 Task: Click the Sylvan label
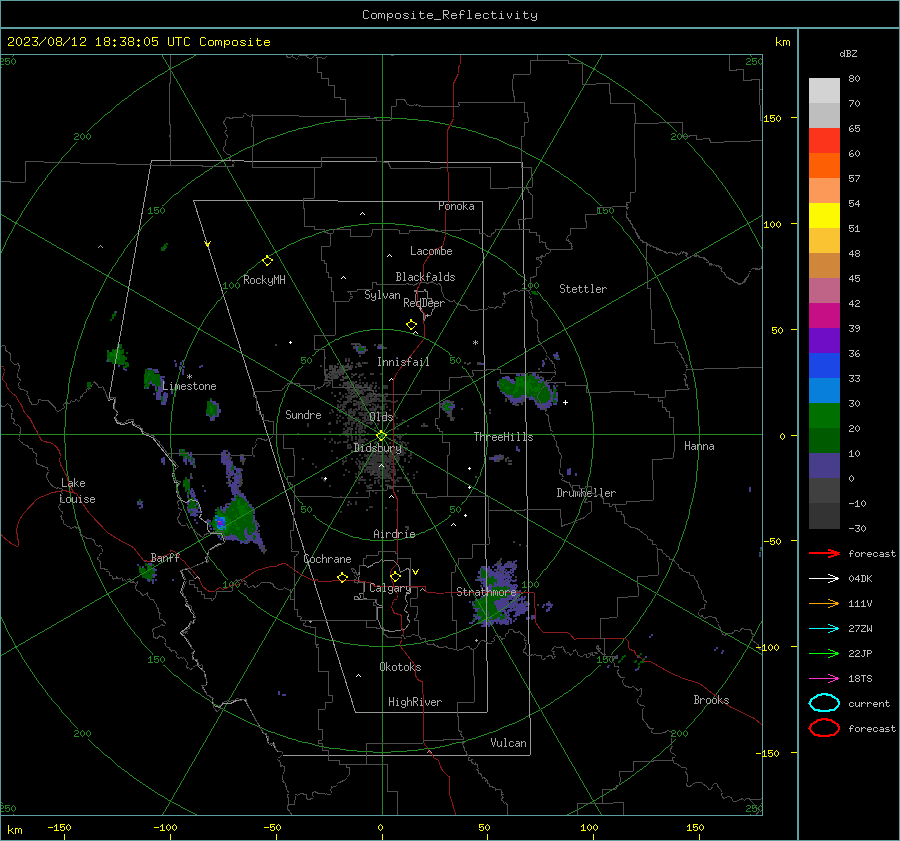(x=382, y=295)
